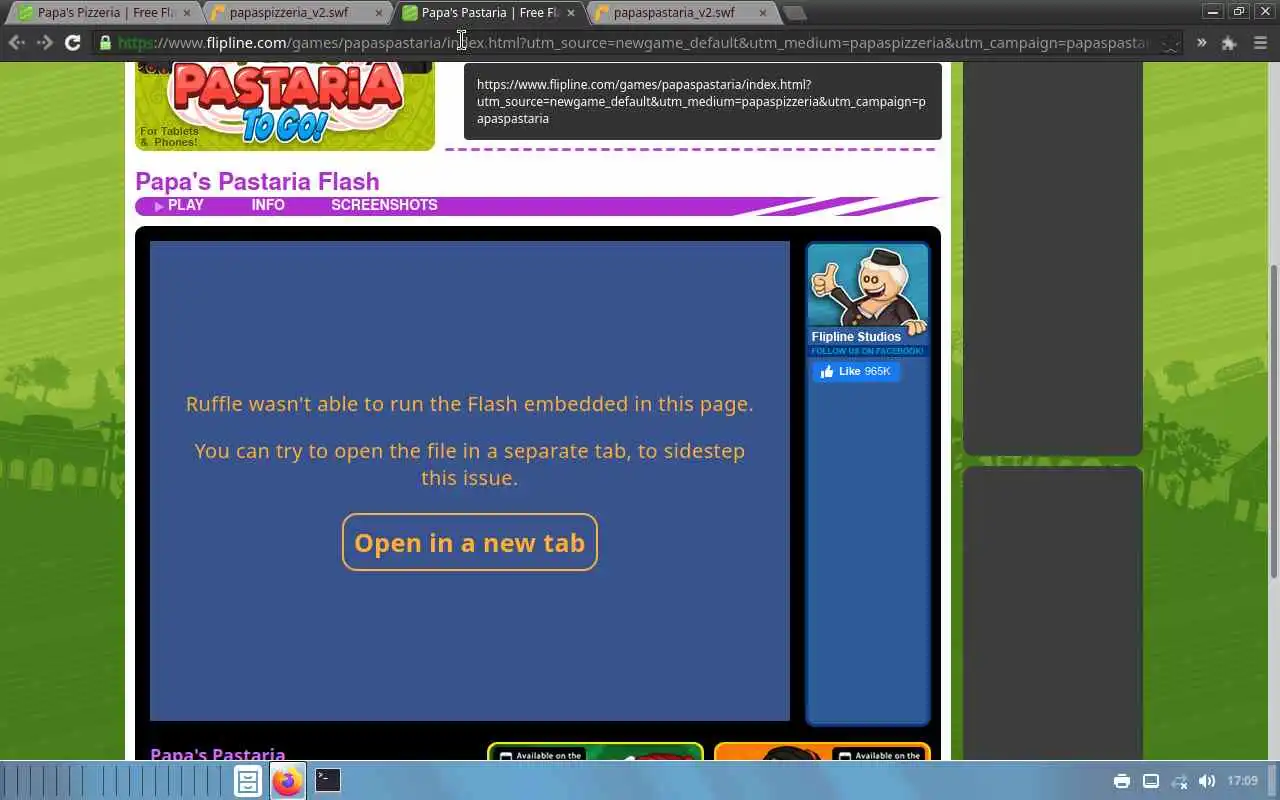Click into the URL address bar
The image size is (1280, 800).
pos(640,43)
